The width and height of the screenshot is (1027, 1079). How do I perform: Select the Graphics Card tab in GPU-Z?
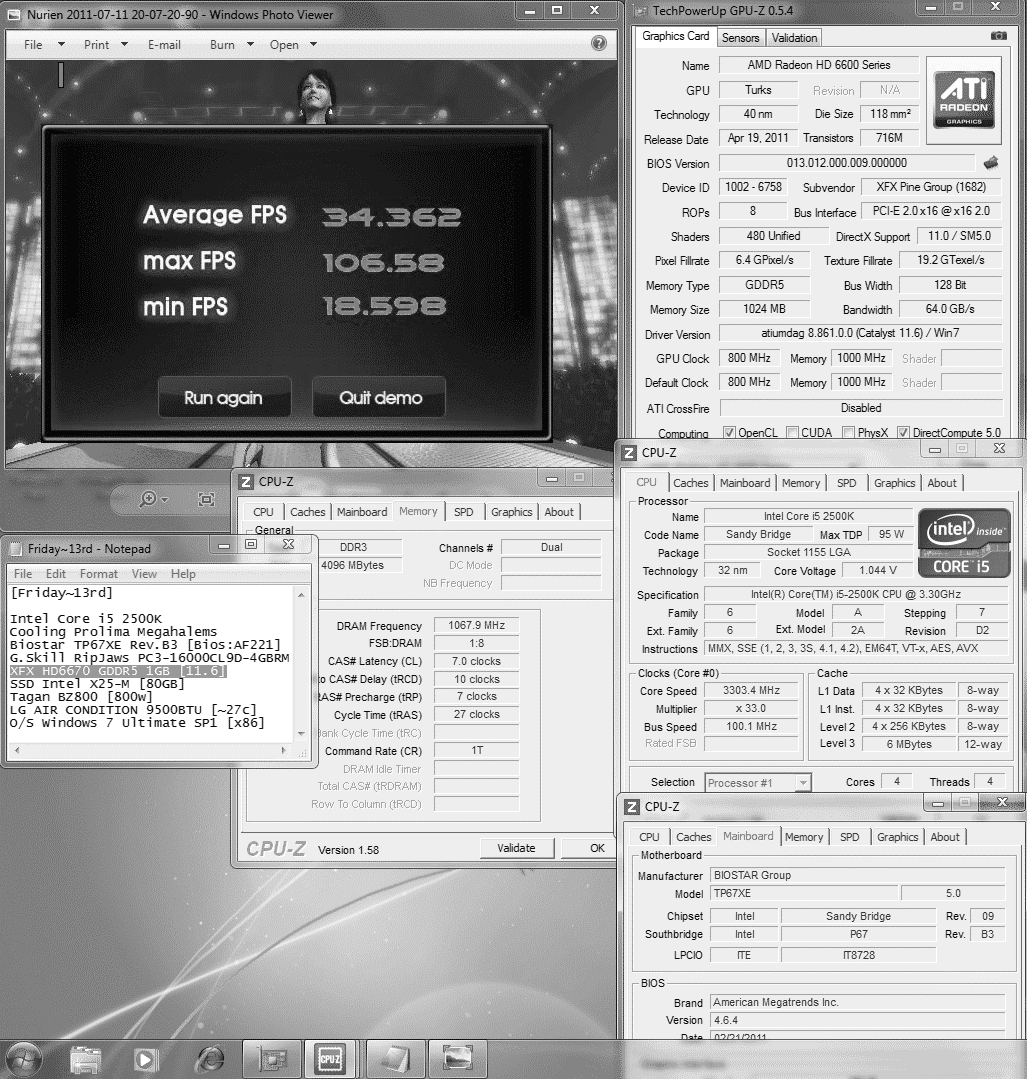coord(675,36)
